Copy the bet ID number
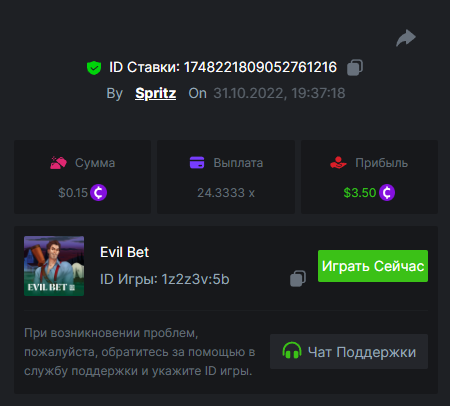This screenshot has width=450, height=406. click(x=355, y=68)
